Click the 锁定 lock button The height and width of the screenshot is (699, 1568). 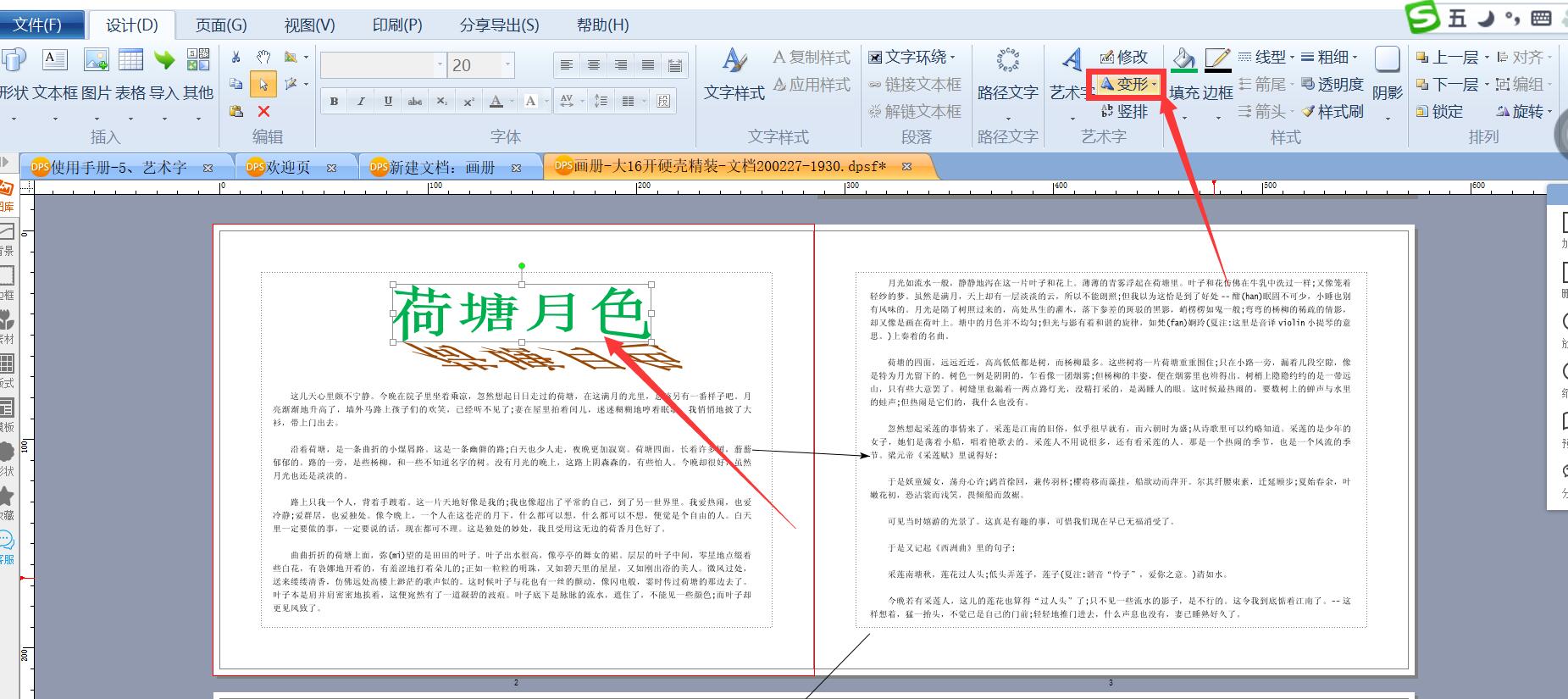(1440, 111)
